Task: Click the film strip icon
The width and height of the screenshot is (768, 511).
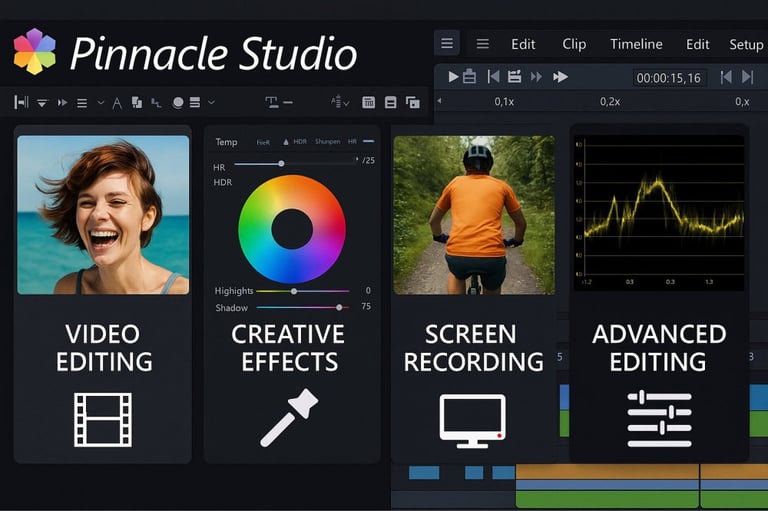Action: point(103,420)
